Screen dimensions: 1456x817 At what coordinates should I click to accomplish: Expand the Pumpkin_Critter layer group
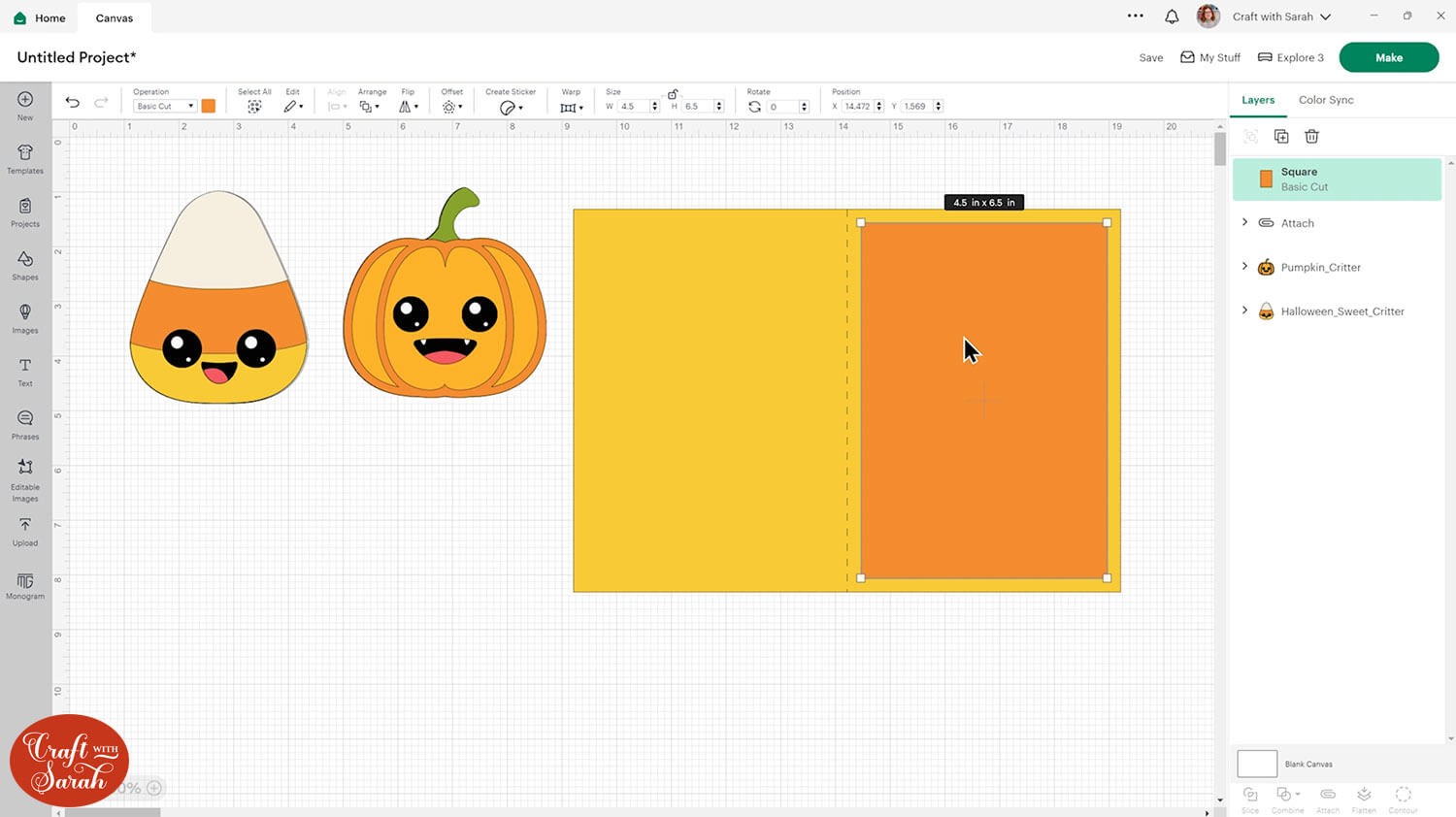click(x=1245, y=267)
